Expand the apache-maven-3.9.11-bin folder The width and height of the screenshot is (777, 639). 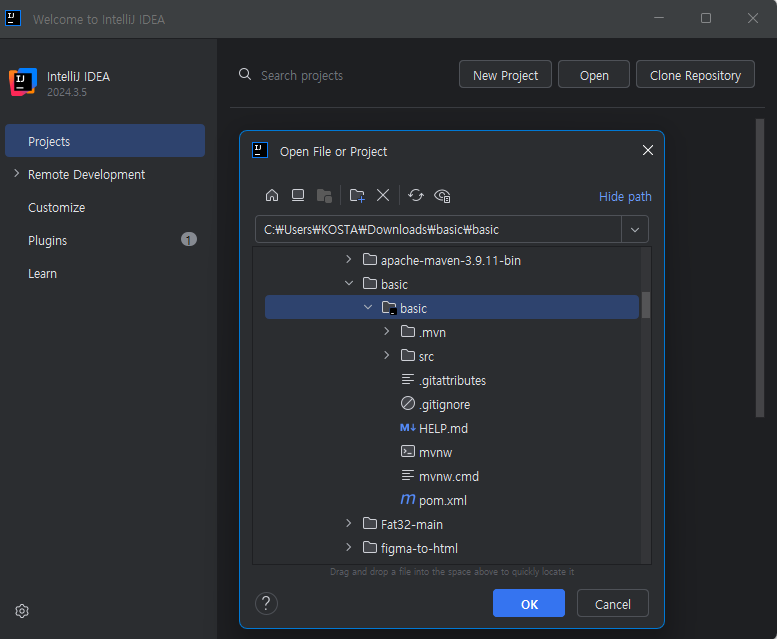coord(348,260)
